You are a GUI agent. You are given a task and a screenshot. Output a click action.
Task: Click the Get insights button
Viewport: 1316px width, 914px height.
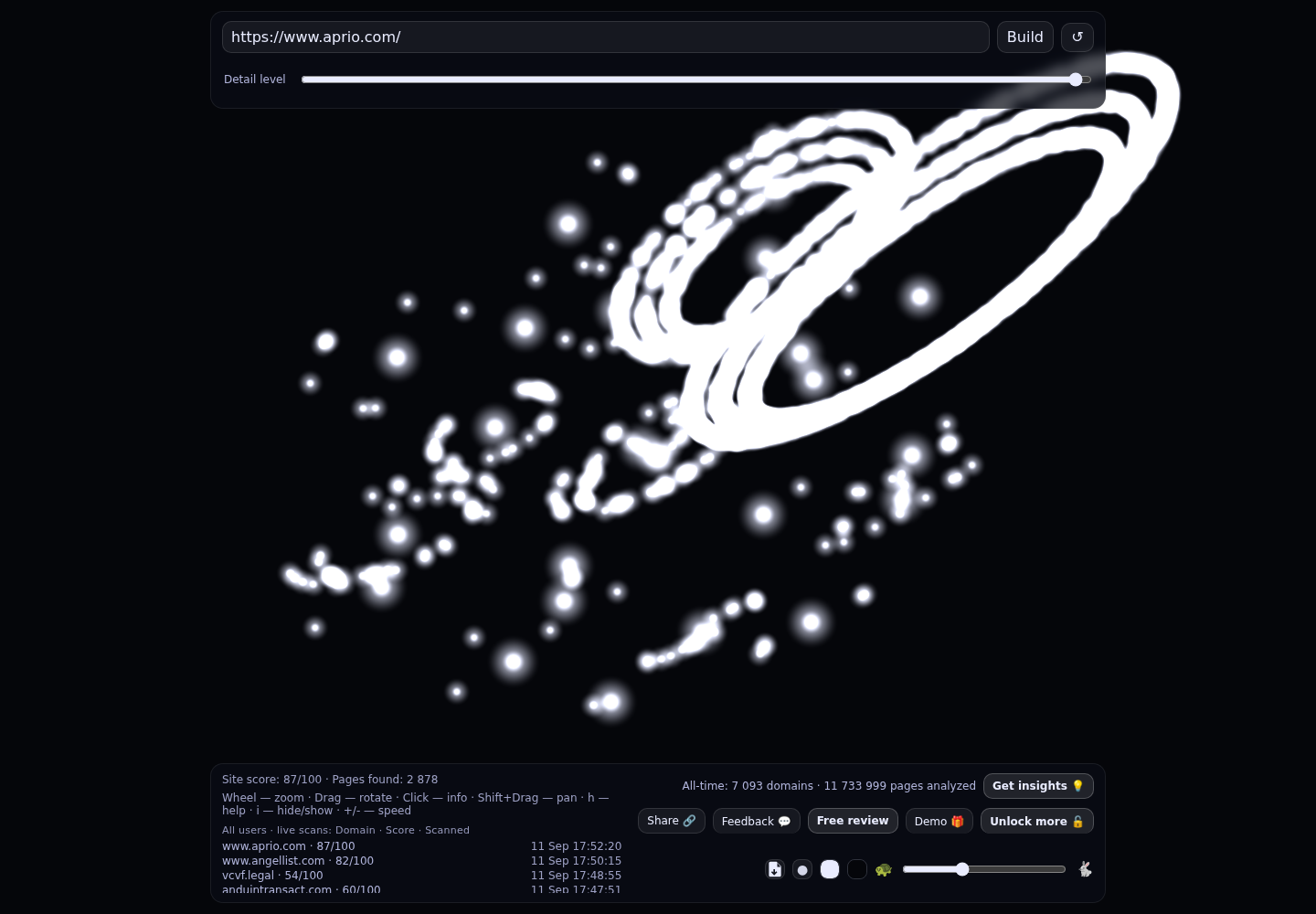1038,786
